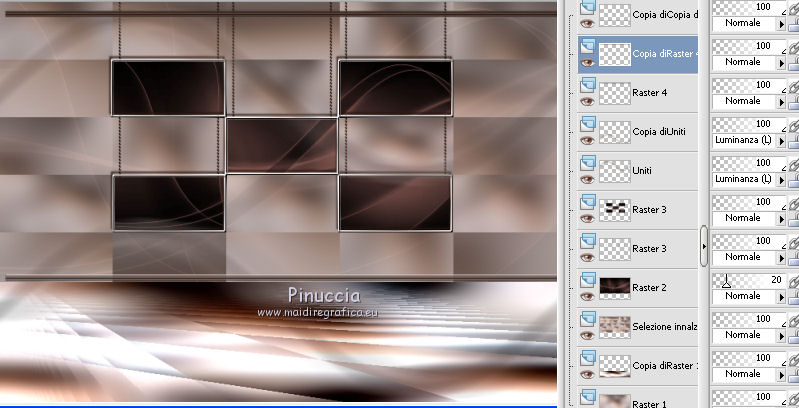Click Raster 3 name beside blank thumbnail
This screenshot has height=408, width=799.
click(x=649, y=249)
